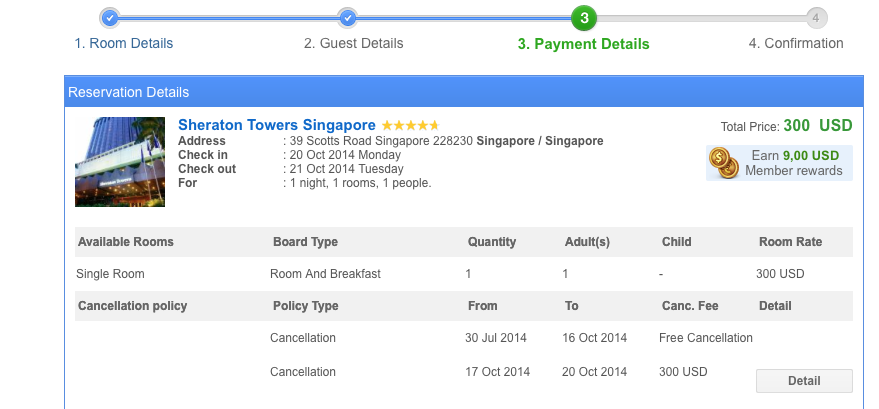Click the 300 USD cancellation fee value
The height and width of the screenshot is (409, 879).
[683, 371]
